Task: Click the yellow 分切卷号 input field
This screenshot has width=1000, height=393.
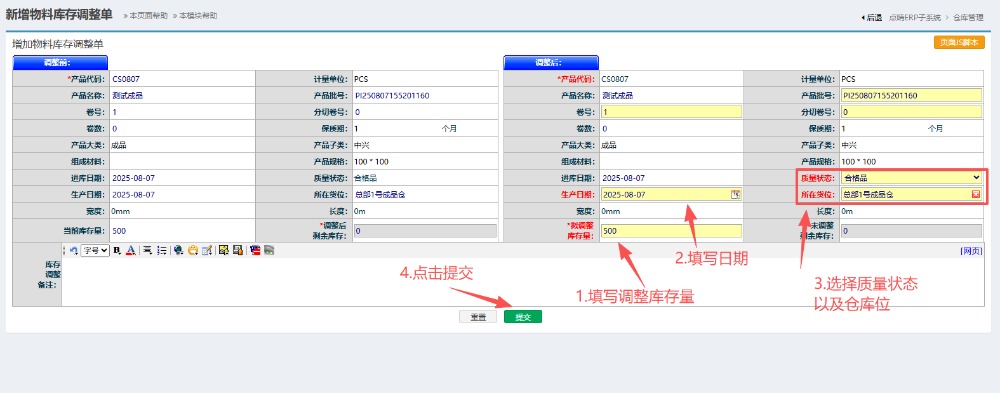Action: click(911, 112)
